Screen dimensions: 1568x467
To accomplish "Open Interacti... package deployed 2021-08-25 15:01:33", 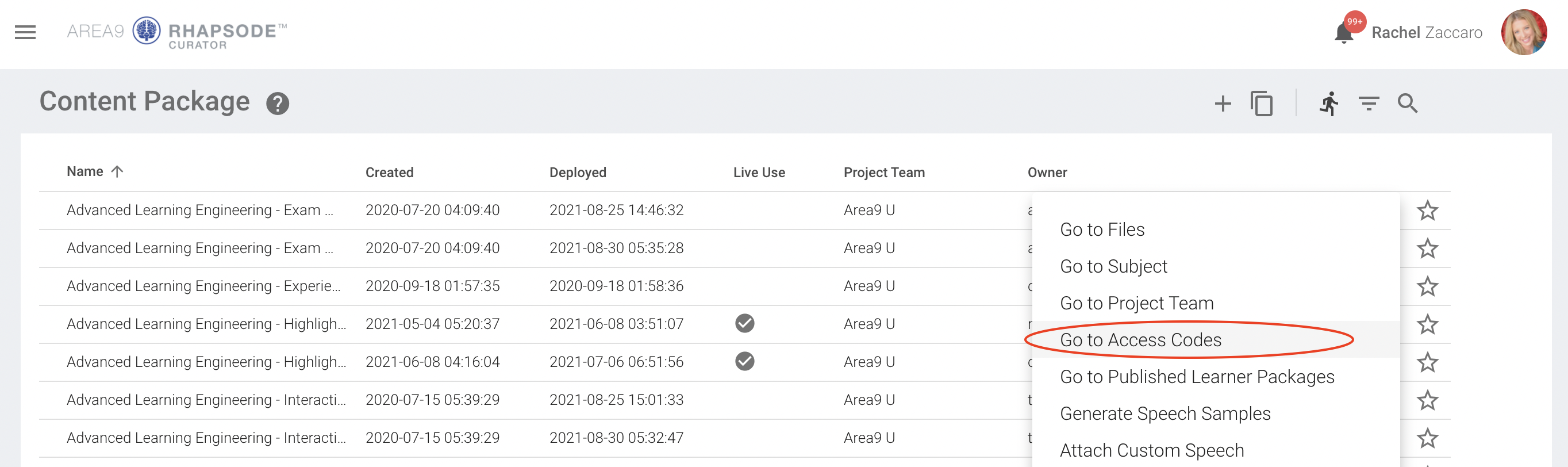I will click(206, 399).
